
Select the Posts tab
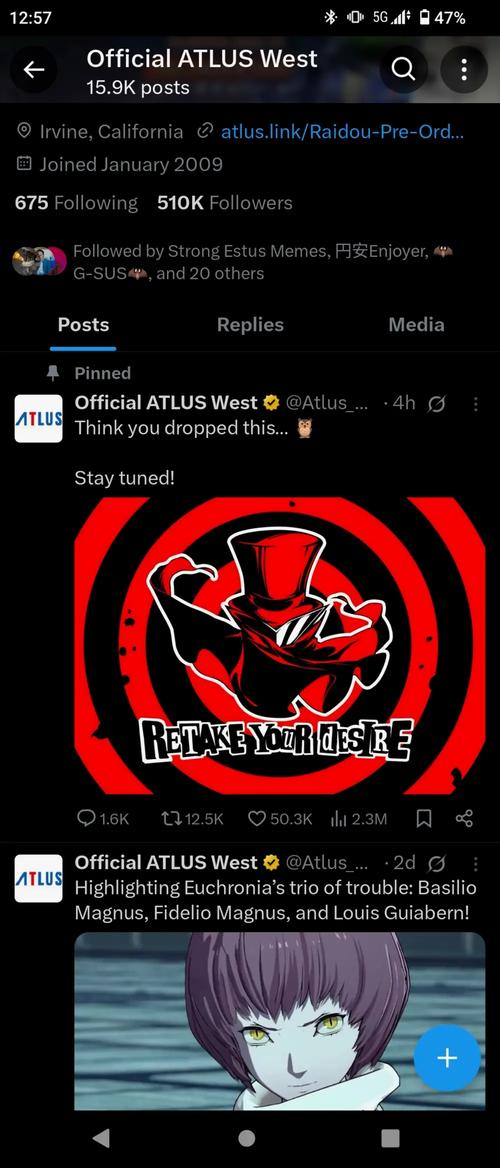coord(83,325)
